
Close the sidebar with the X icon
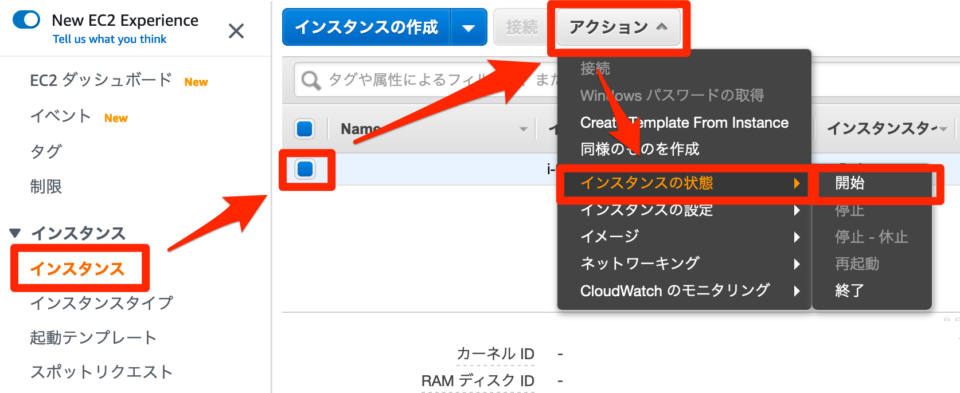(x=236, y=31)
